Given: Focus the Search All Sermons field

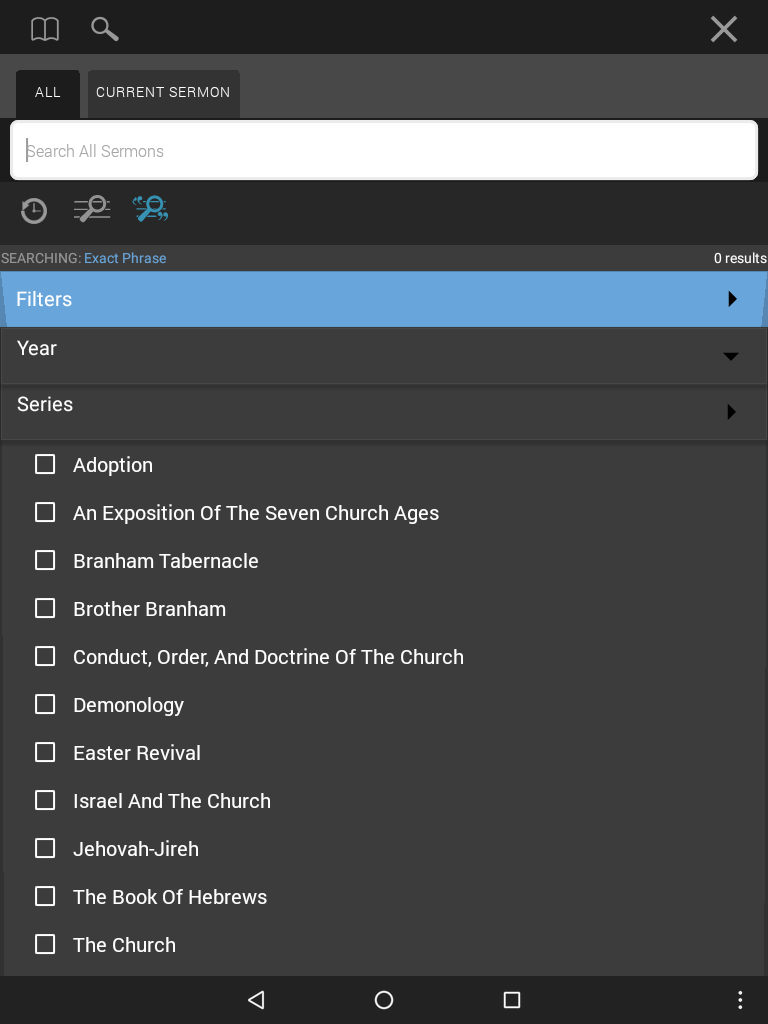Looking at the screenshot, I should point(384,150).
